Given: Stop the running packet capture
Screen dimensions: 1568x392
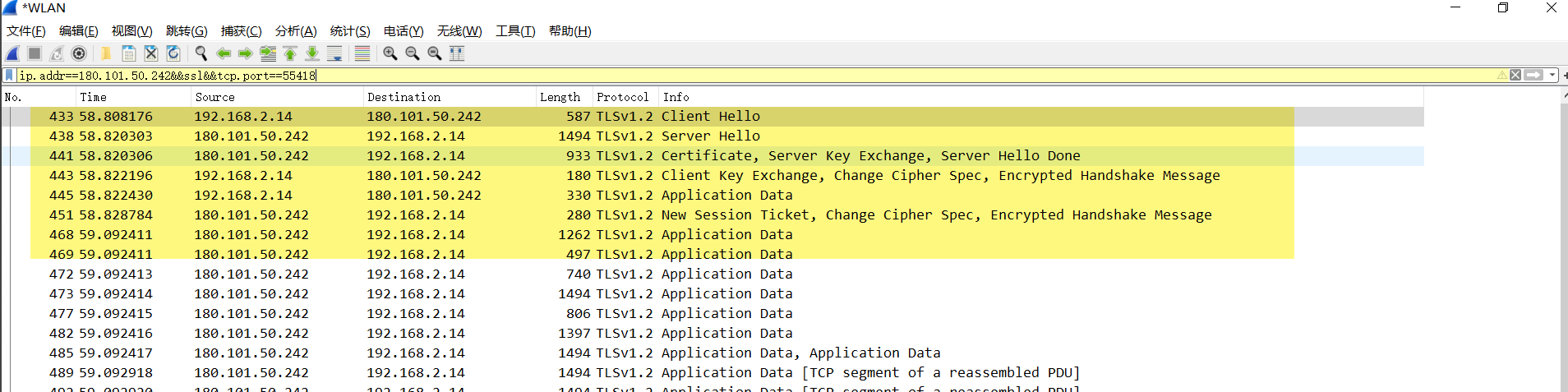Looking at the screenshot, I should click(x=35, y=53).
